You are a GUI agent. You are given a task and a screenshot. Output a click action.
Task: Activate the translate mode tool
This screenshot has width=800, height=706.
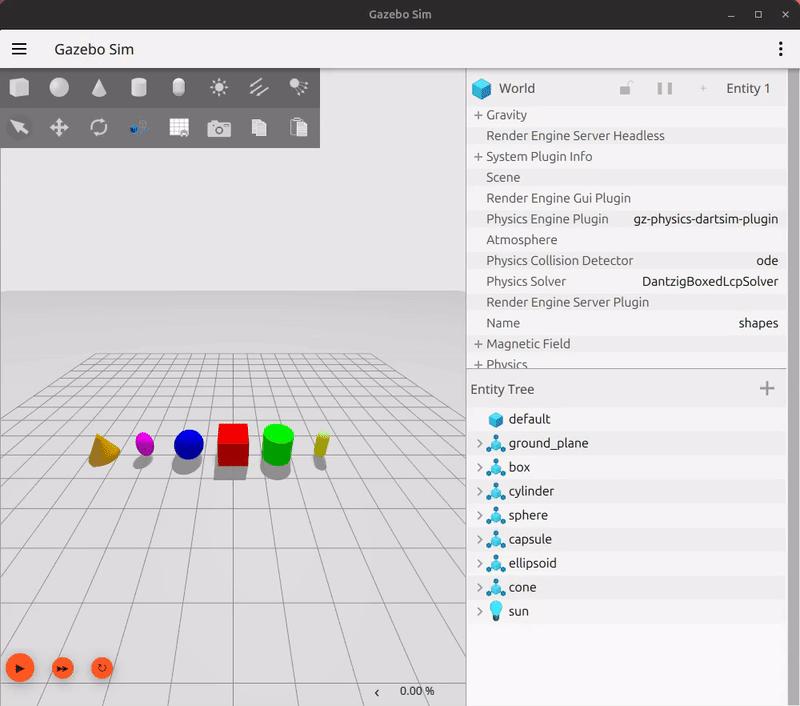pyautogui.click(x=59, y=127)
